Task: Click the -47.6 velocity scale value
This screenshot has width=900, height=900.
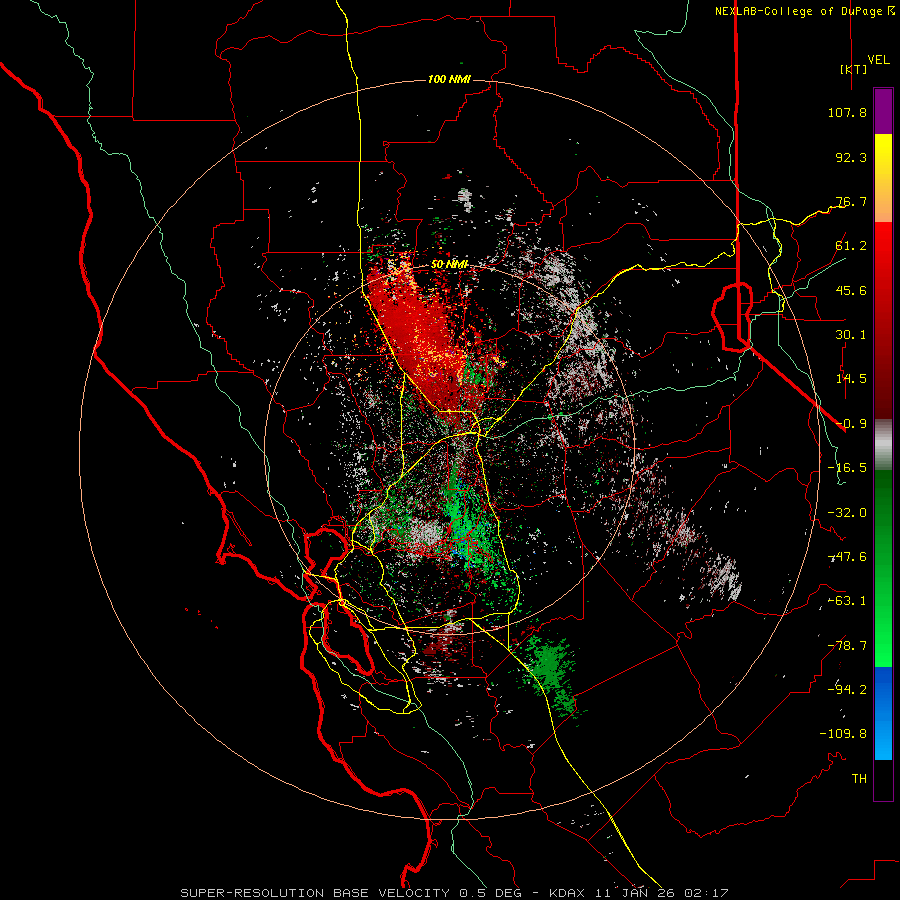Action: click(847, 557)
